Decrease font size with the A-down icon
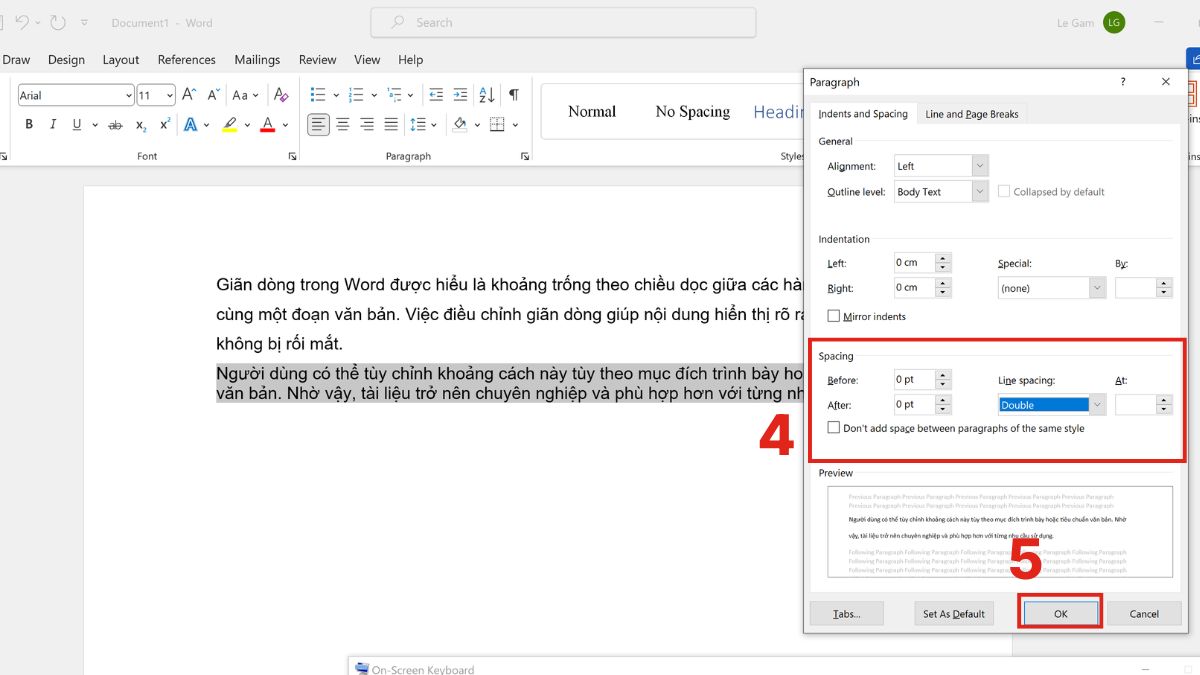 [x=212, y=95]
